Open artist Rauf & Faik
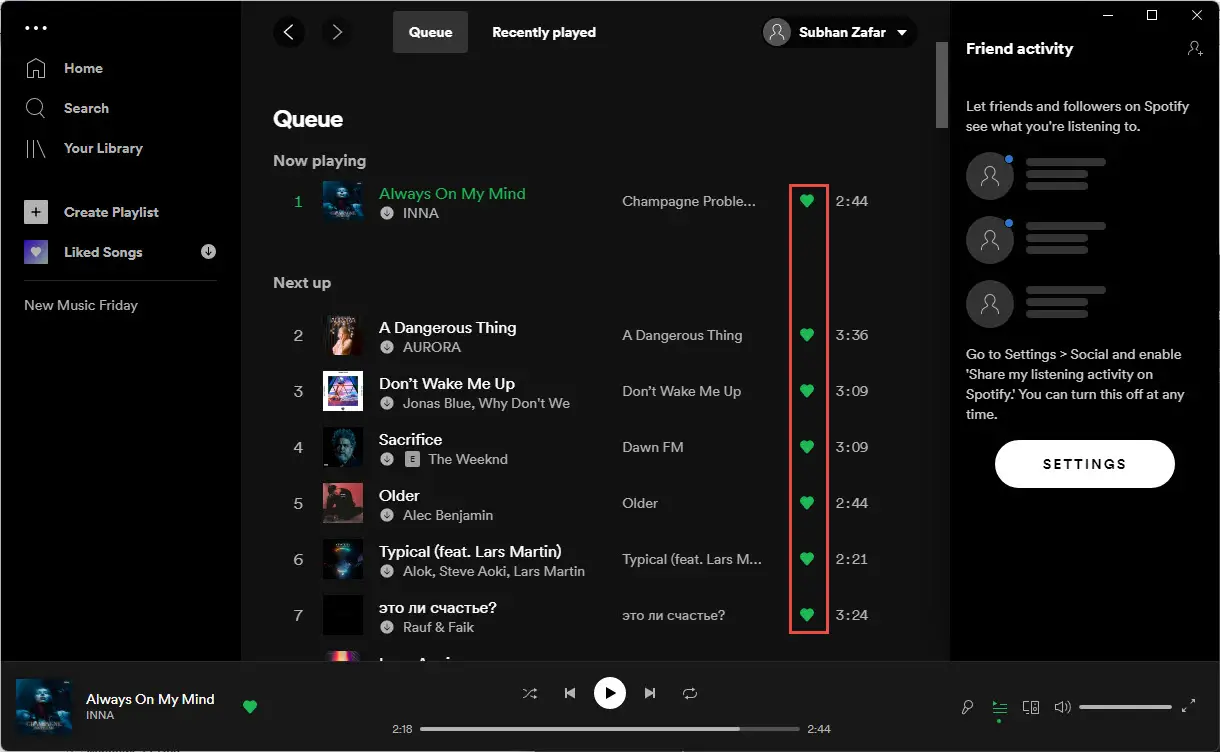Viewport: 1220px width, 752px height. [x=438, y=627]
